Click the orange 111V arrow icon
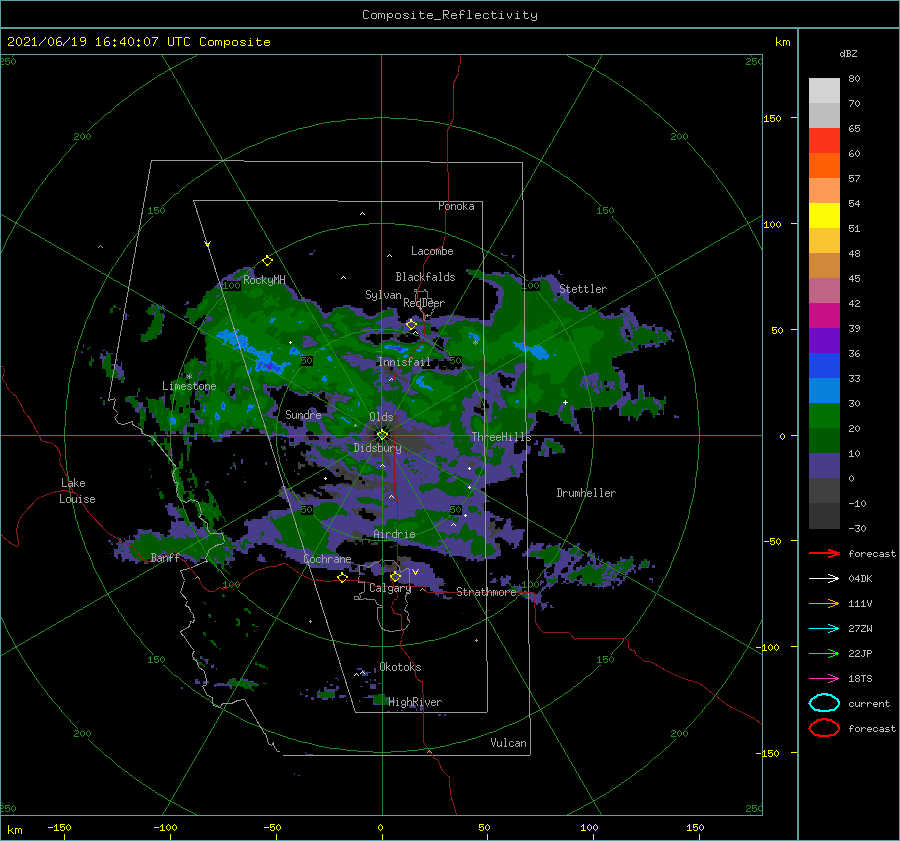The width and height of the screenshot is (900, 841). pyautogui.click(x=824, y=603)
